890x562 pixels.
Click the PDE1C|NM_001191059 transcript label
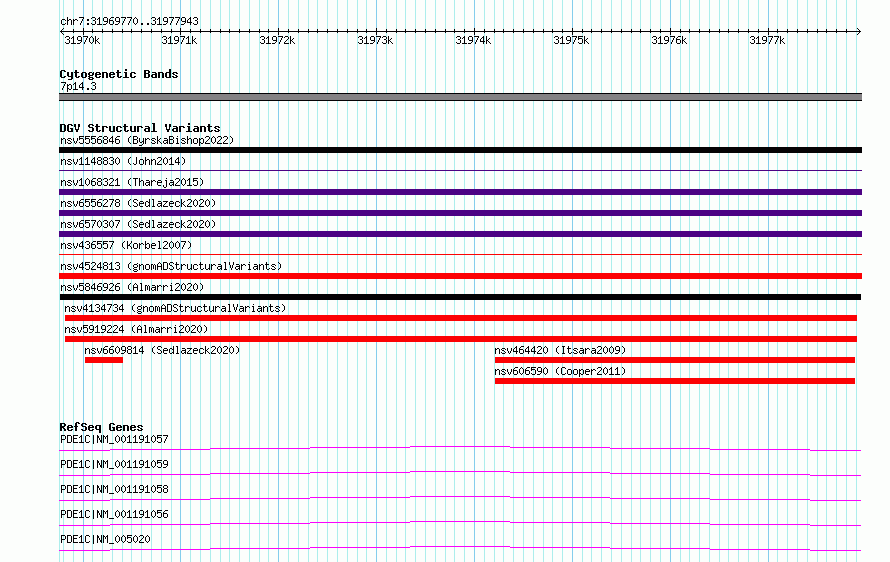pyautogui.click(x=114, y=464)
